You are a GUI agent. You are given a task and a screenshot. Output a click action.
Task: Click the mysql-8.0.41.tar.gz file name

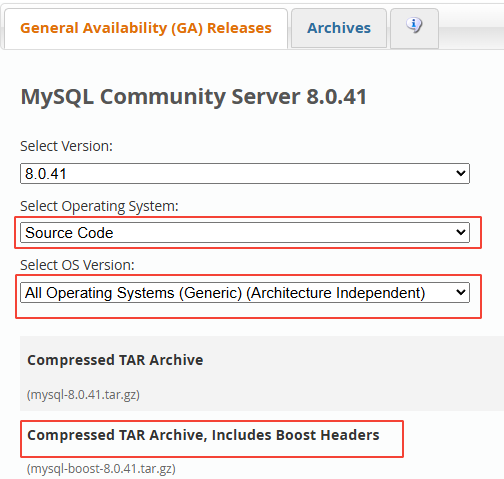coord(83,395)
